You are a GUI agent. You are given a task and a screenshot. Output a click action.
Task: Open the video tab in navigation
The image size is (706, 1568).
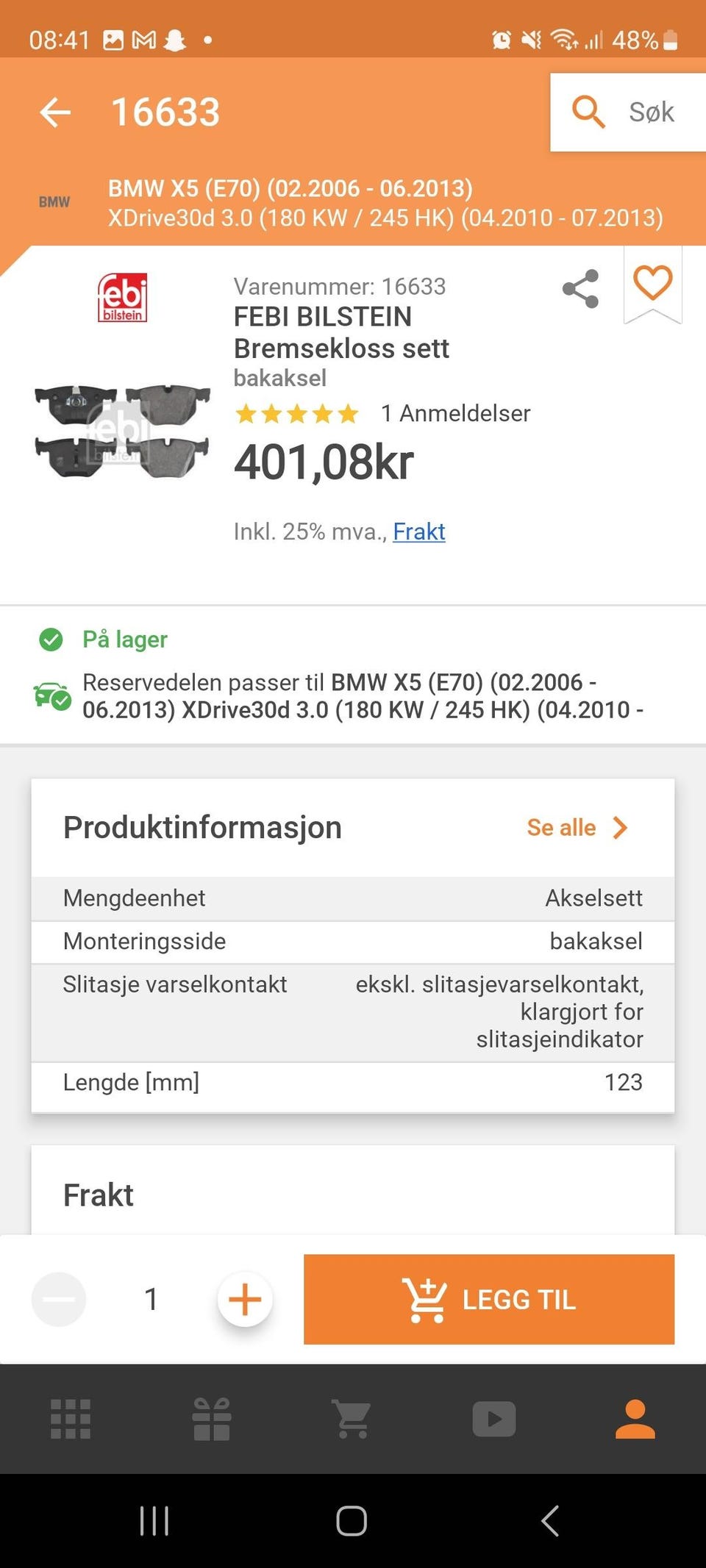pyautogui.click(x=493, y=1419)
